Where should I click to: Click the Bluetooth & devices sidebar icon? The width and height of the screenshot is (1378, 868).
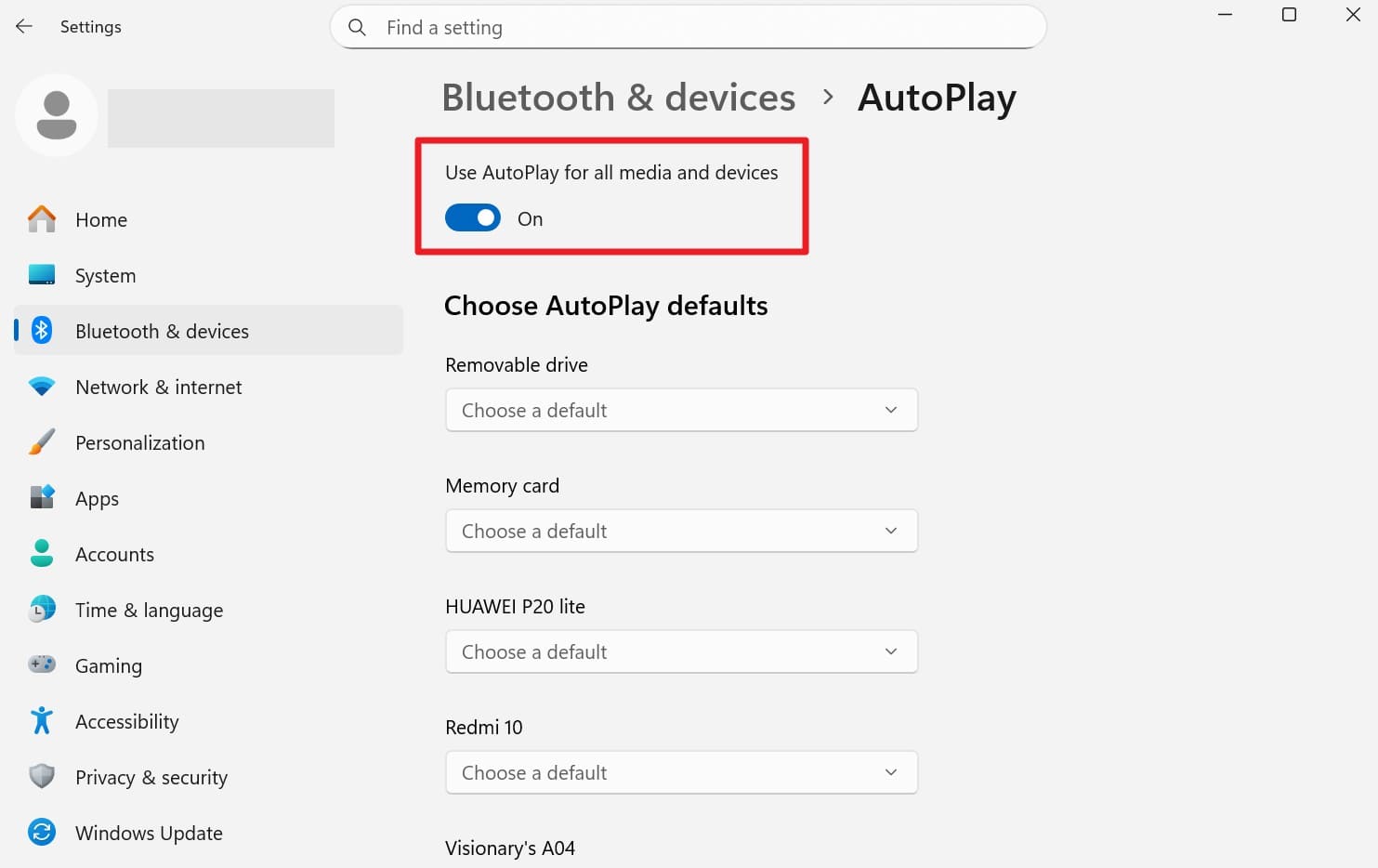[41, 330]
